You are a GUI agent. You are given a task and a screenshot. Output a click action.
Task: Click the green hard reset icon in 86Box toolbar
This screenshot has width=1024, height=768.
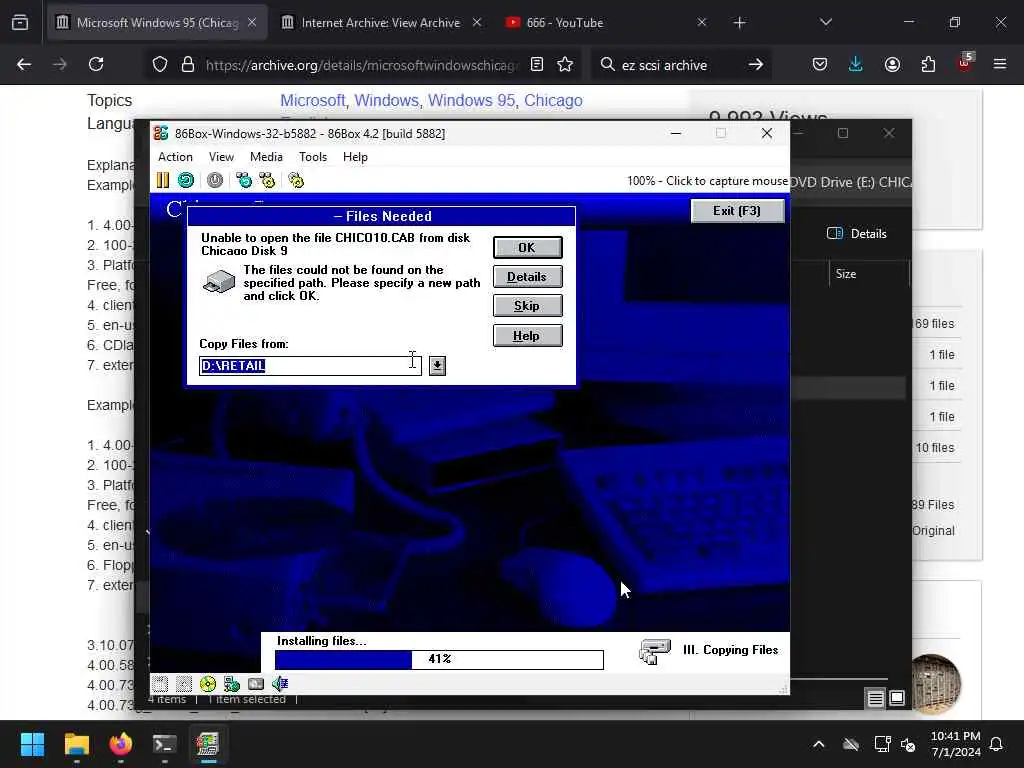(x=186, y=180)
